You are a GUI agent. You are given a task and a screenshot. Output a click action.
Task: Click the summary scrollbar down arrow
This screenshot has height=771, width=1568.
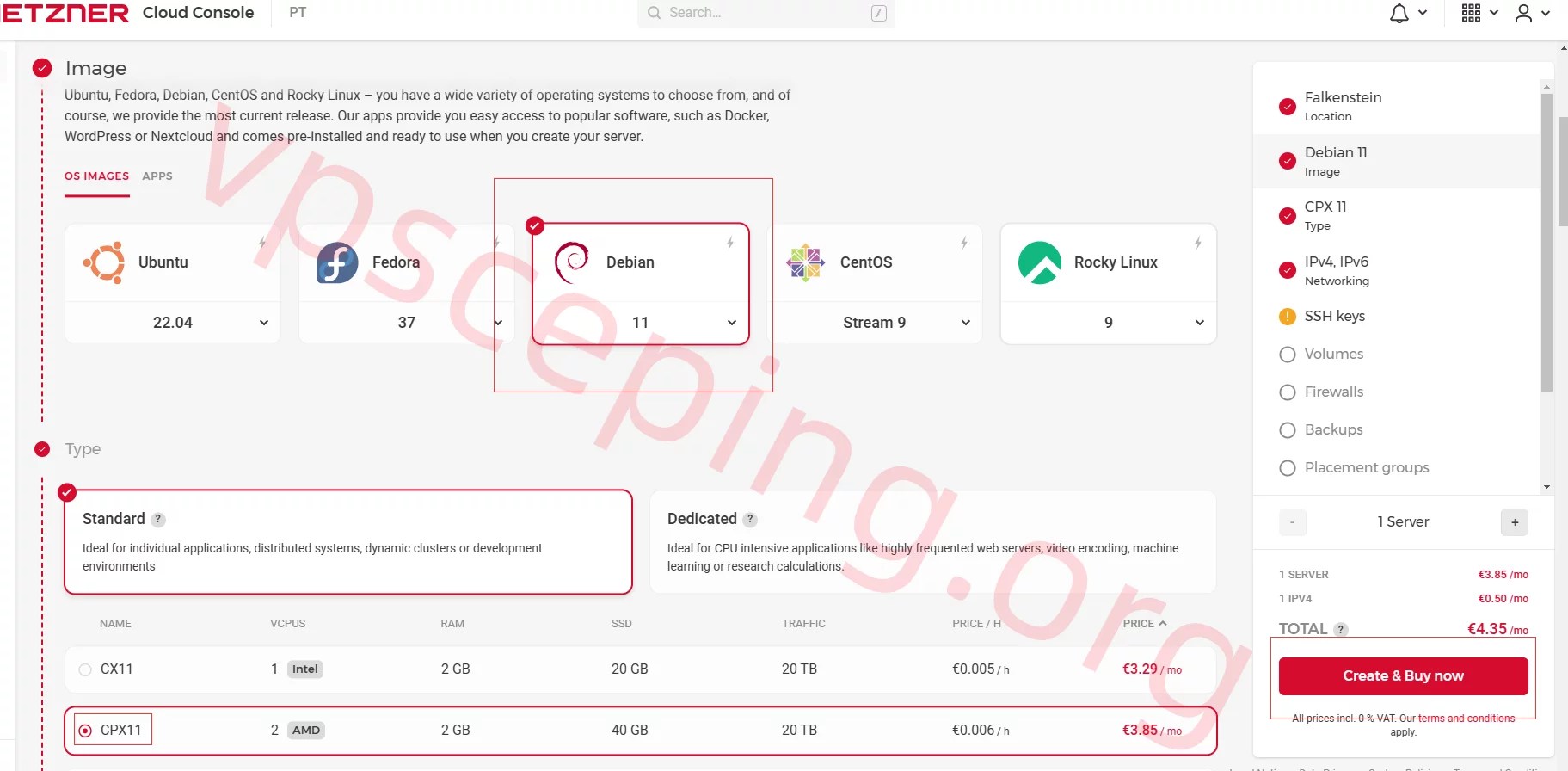click(x=1546, y=487)
